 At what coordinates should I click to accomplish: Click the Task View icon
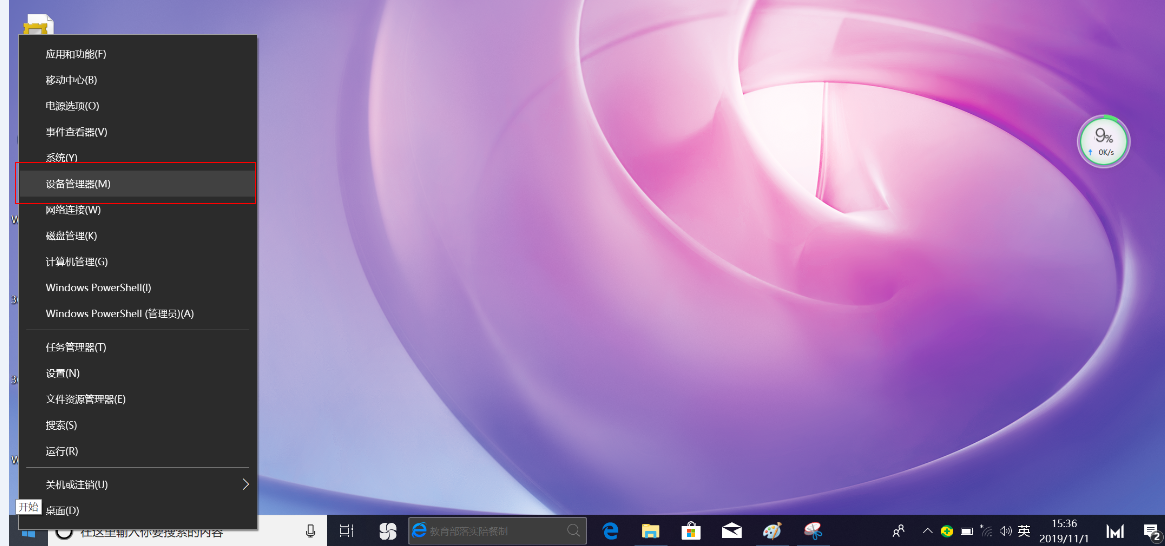pos(346,531)
